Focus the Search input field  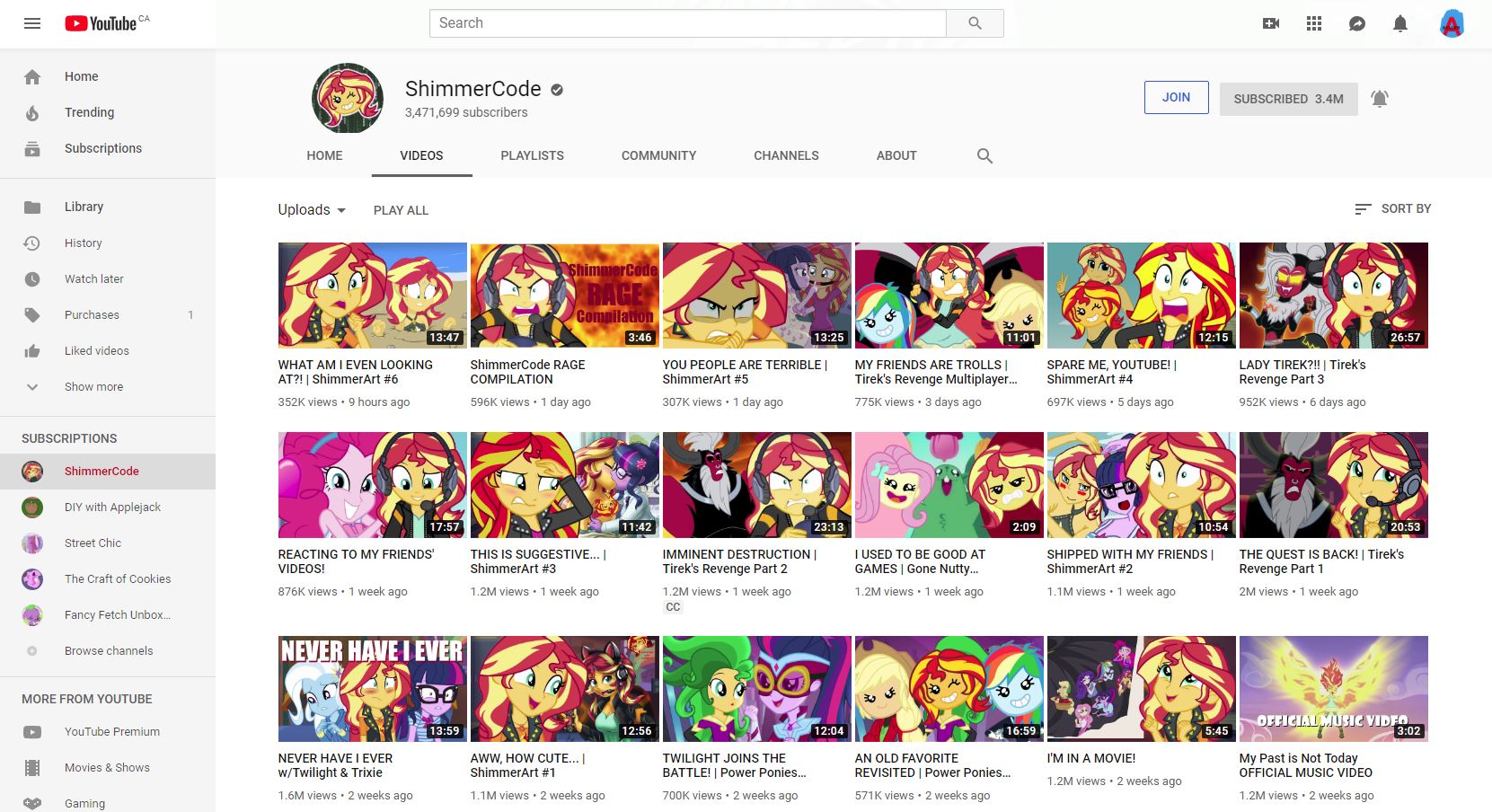point(688,23)
